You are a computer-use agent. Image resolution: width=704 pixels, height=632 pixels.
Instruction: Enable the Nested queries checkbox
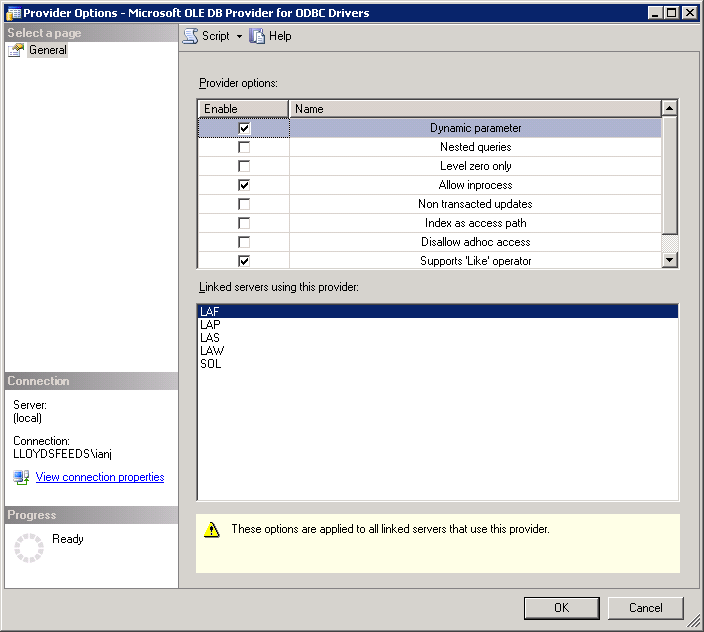tap(244, 147)
